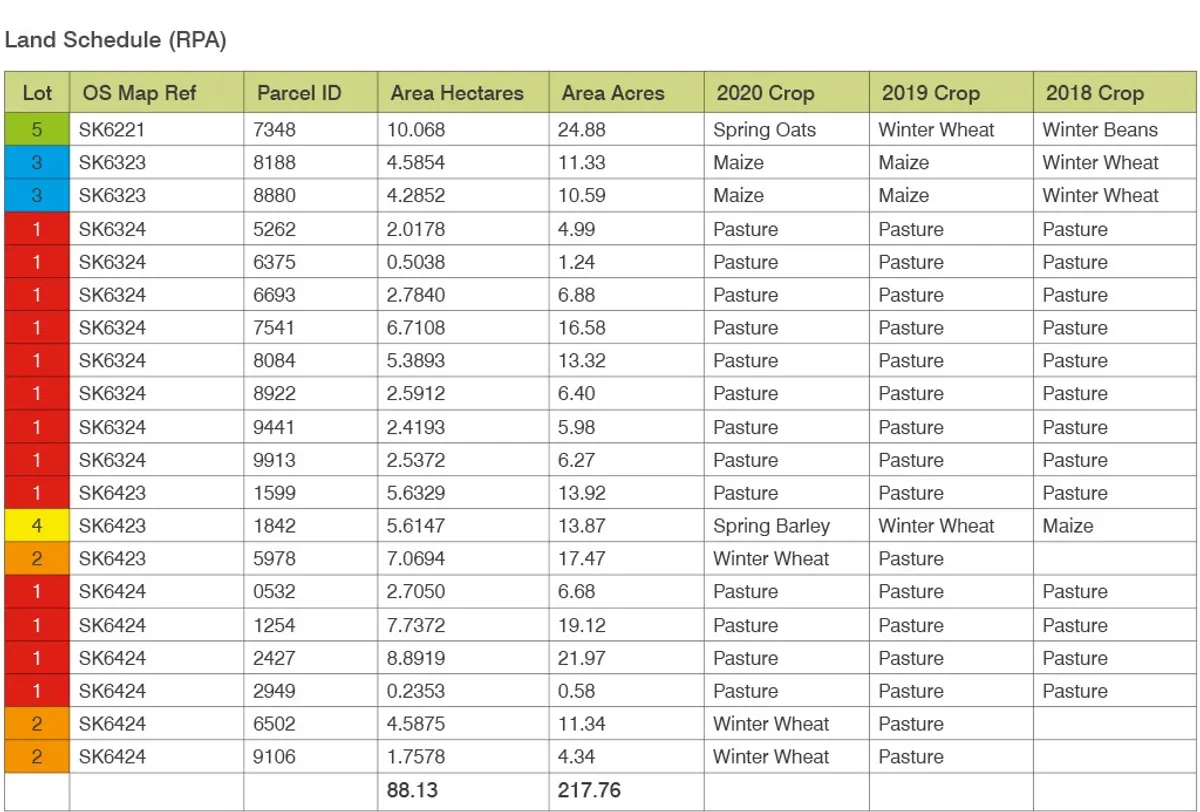
Task: Click the total acres 217.76 cell
Action: 627,790
